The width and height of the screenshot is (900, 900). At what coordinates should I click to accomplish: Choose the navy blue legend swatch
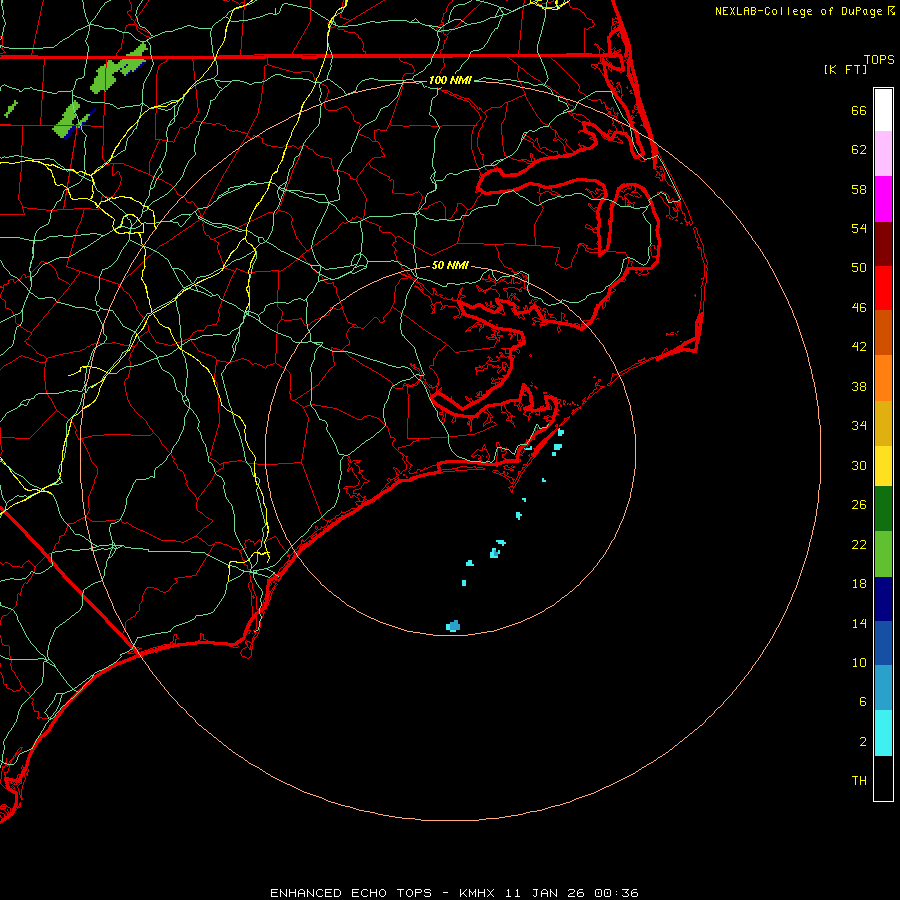[883, 599]
